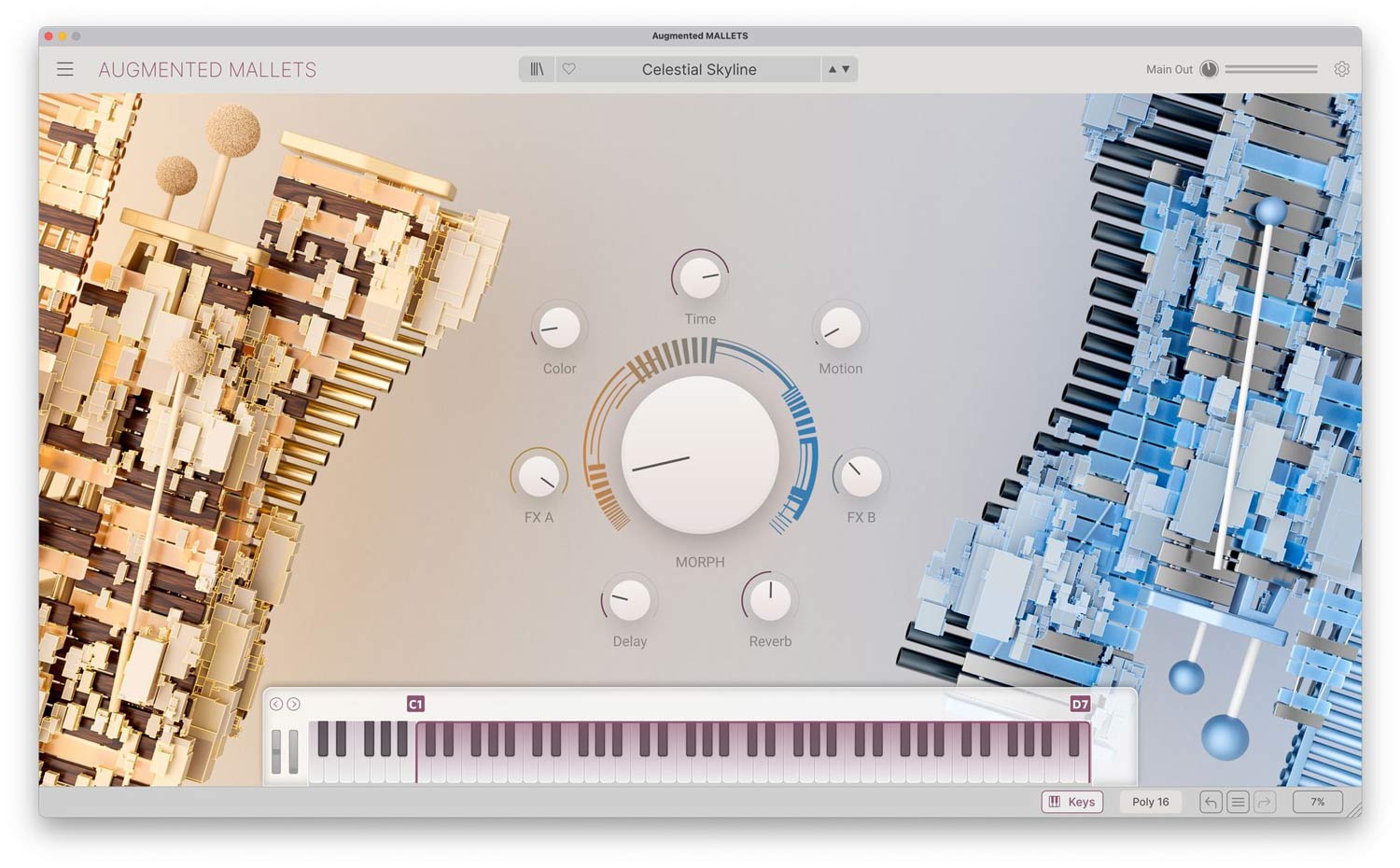Open the hamburger main menu
1400x868 pixels.
(65, 69)
